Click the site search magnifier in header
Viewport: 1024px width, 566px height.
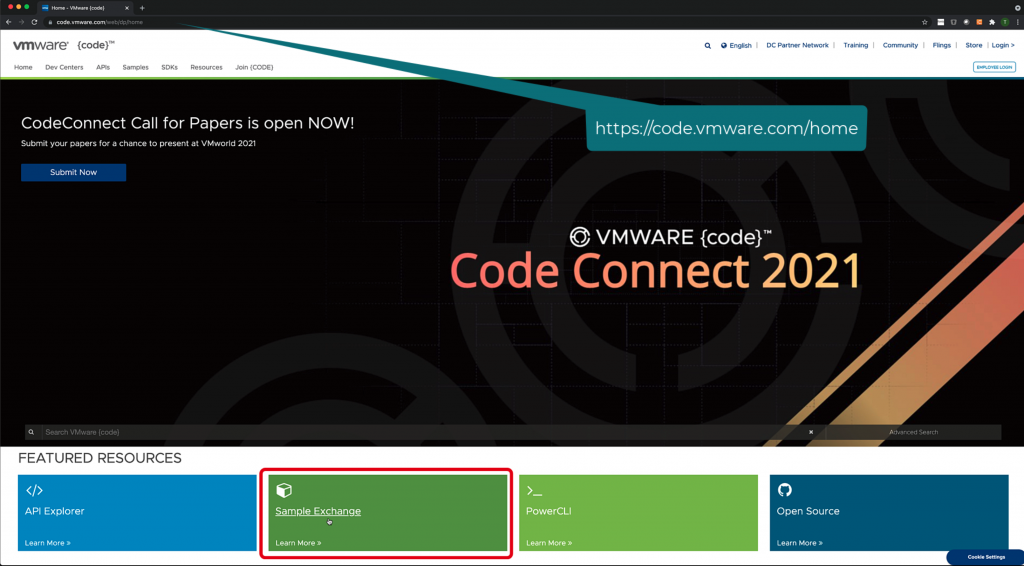(x=707, y=46)
